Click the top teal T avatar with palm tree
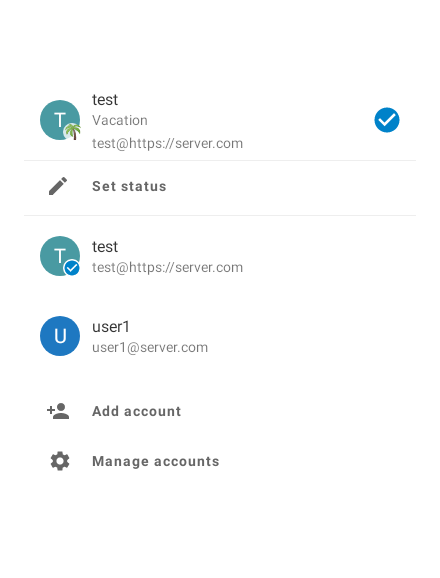Screen dimensions: 440x578 click(x=60, y=120)
